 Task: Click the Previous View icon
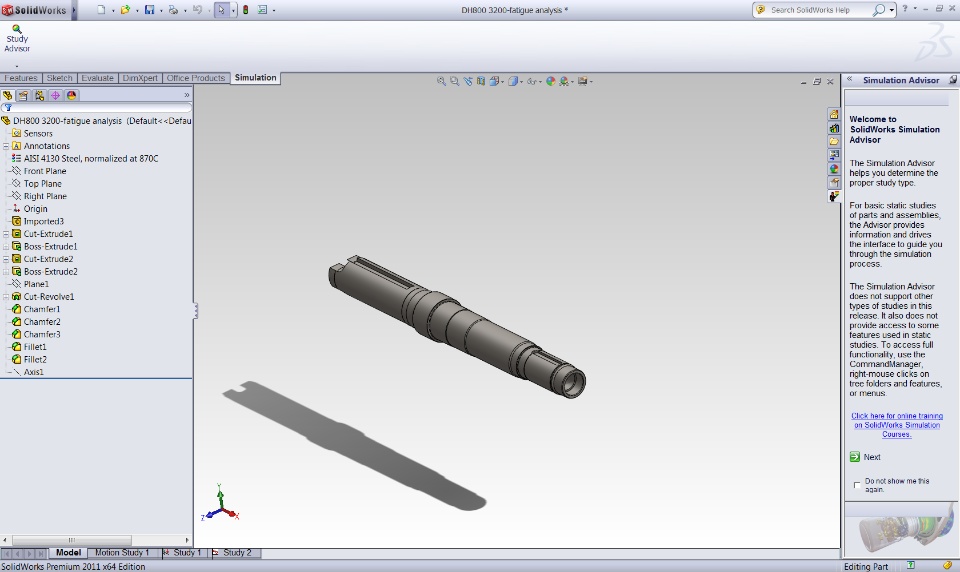click(468, 81)
